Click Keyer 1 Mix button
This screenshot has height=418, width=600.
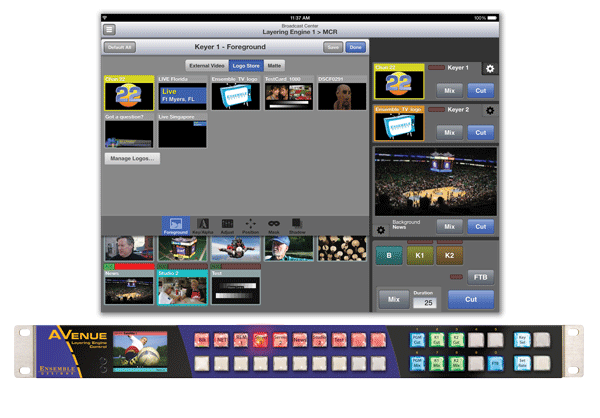(x=450, y=91)
